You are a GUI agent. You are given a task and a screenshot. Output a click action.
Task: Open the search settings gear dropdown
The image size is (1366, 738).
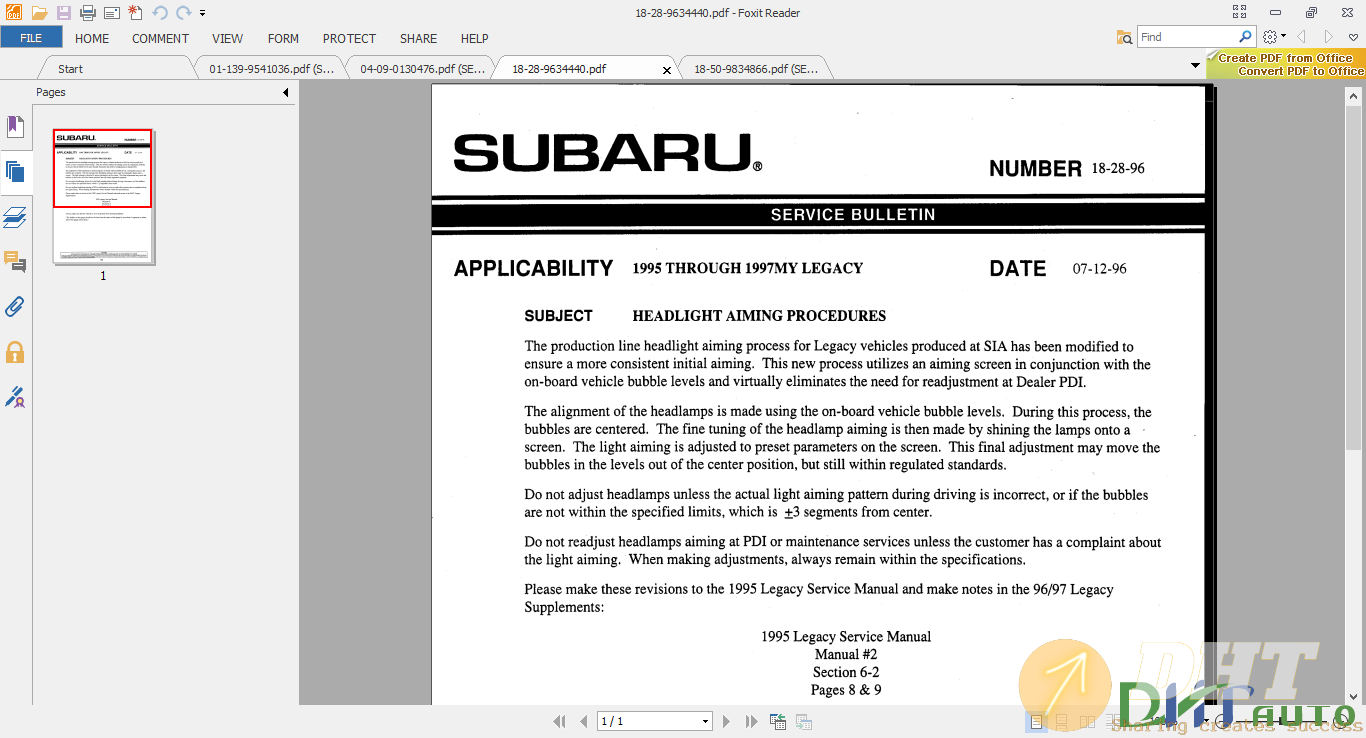click(x=1274, y=37)
